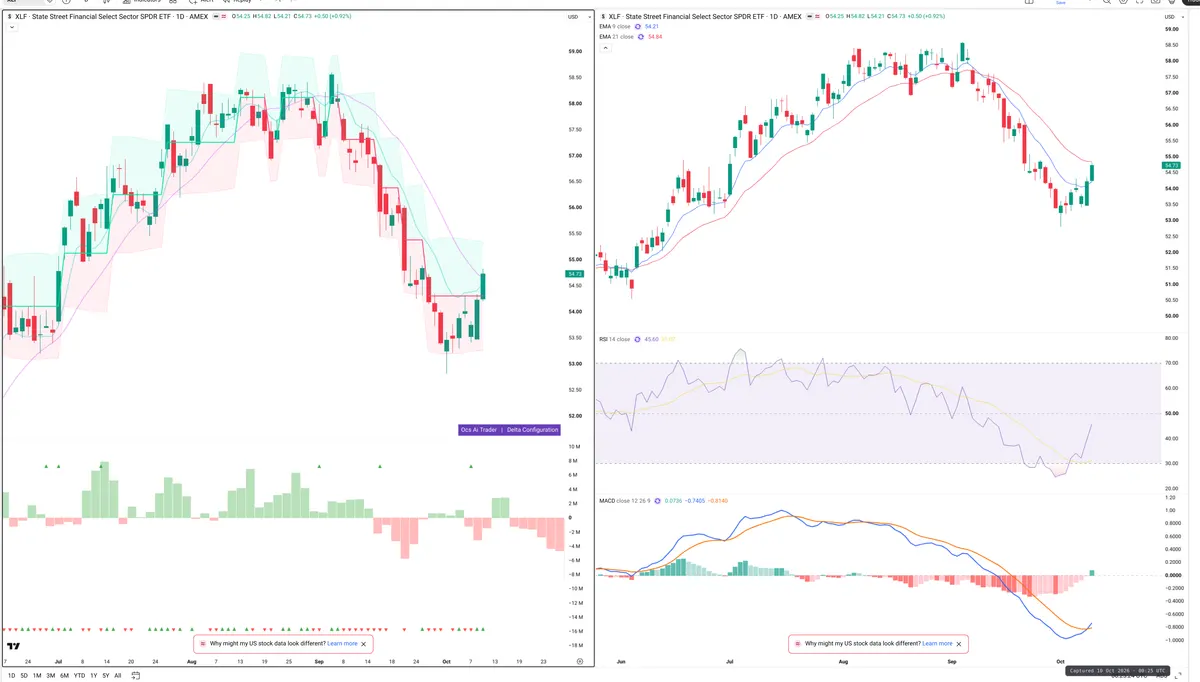Select the YTD time range
Viewport: 1200px width, 682px height.
[x=79, y=676]
